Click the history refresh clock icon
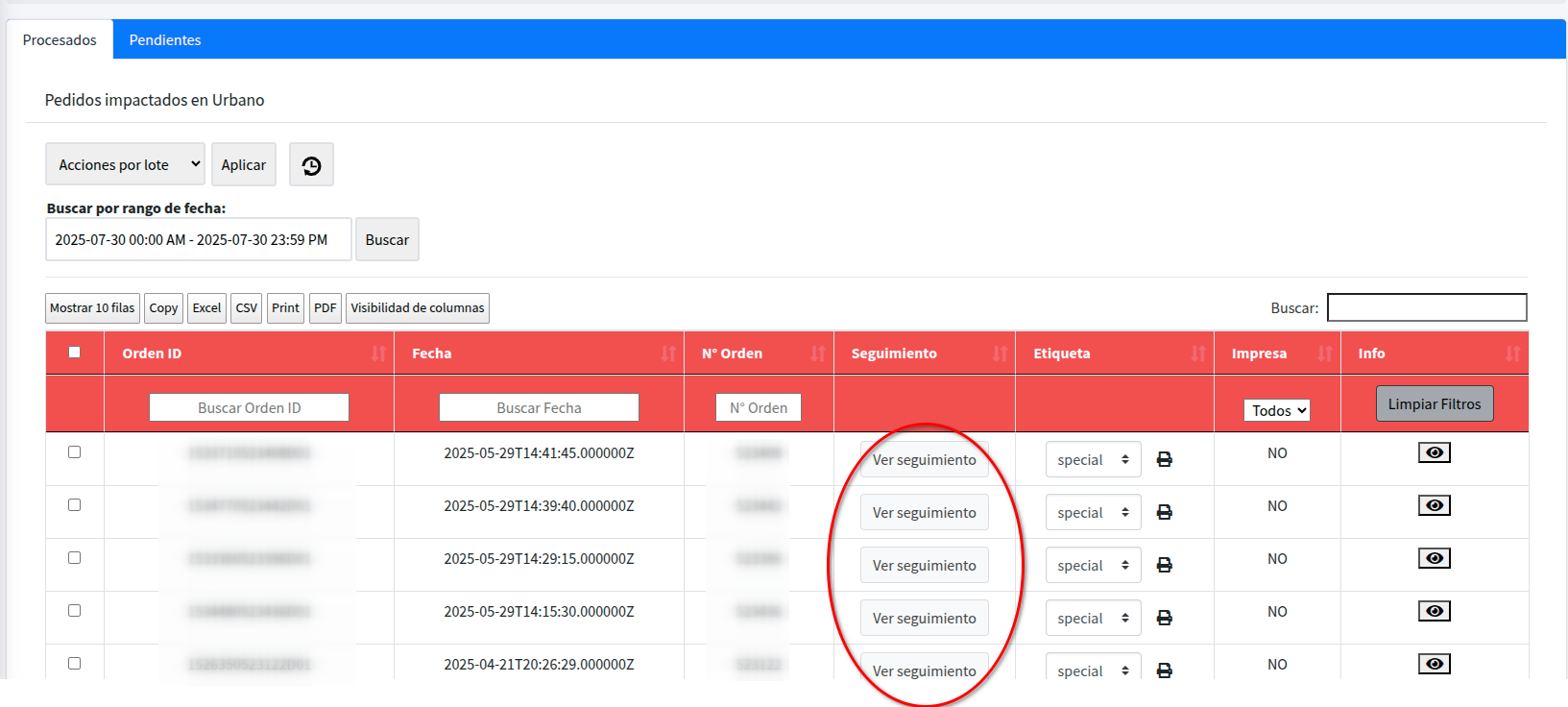Screen dimensions: 1568x707 coord(311,165)
